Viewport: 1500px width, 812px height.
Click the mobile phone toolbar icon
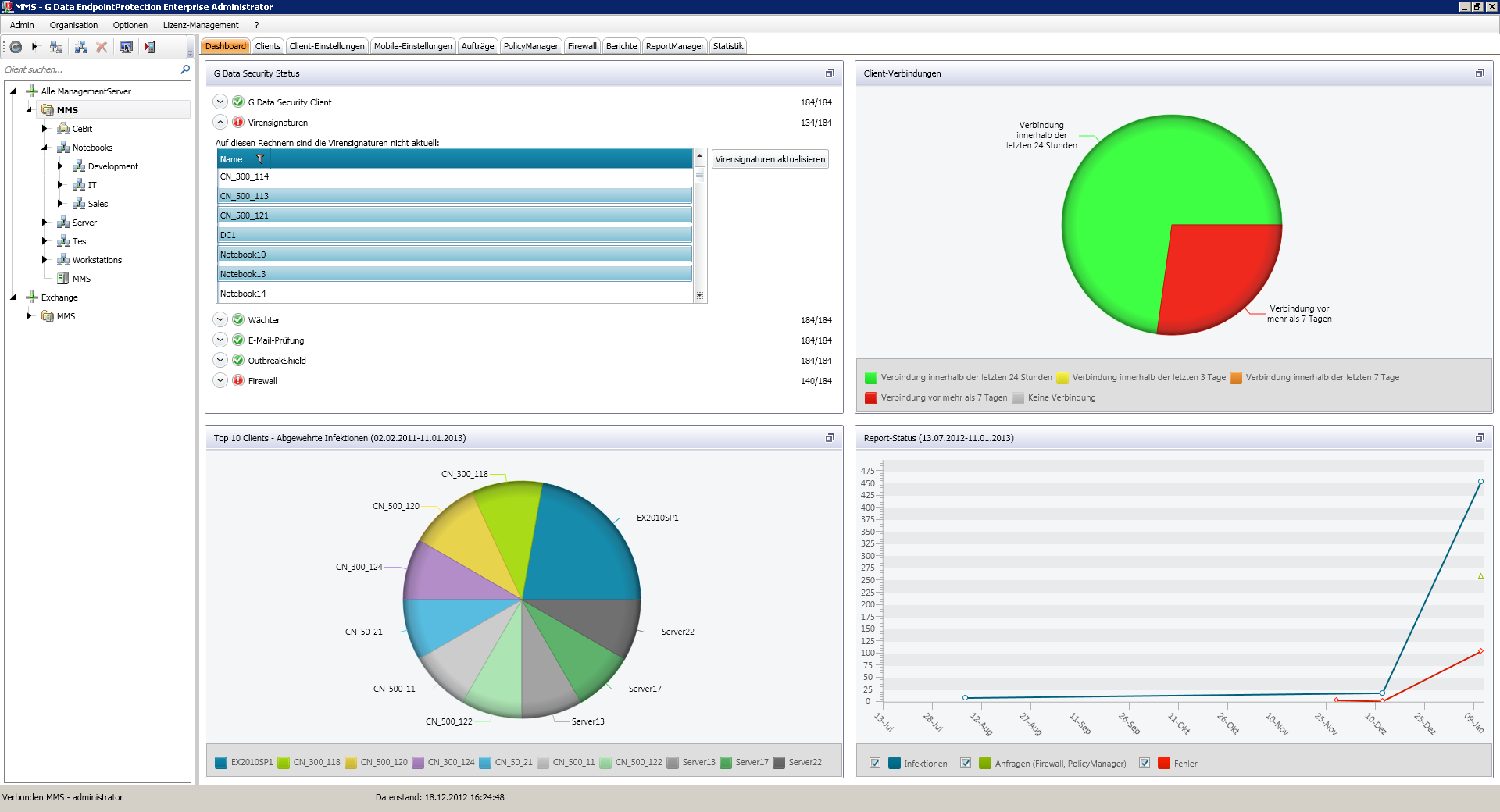coord(150,47)
